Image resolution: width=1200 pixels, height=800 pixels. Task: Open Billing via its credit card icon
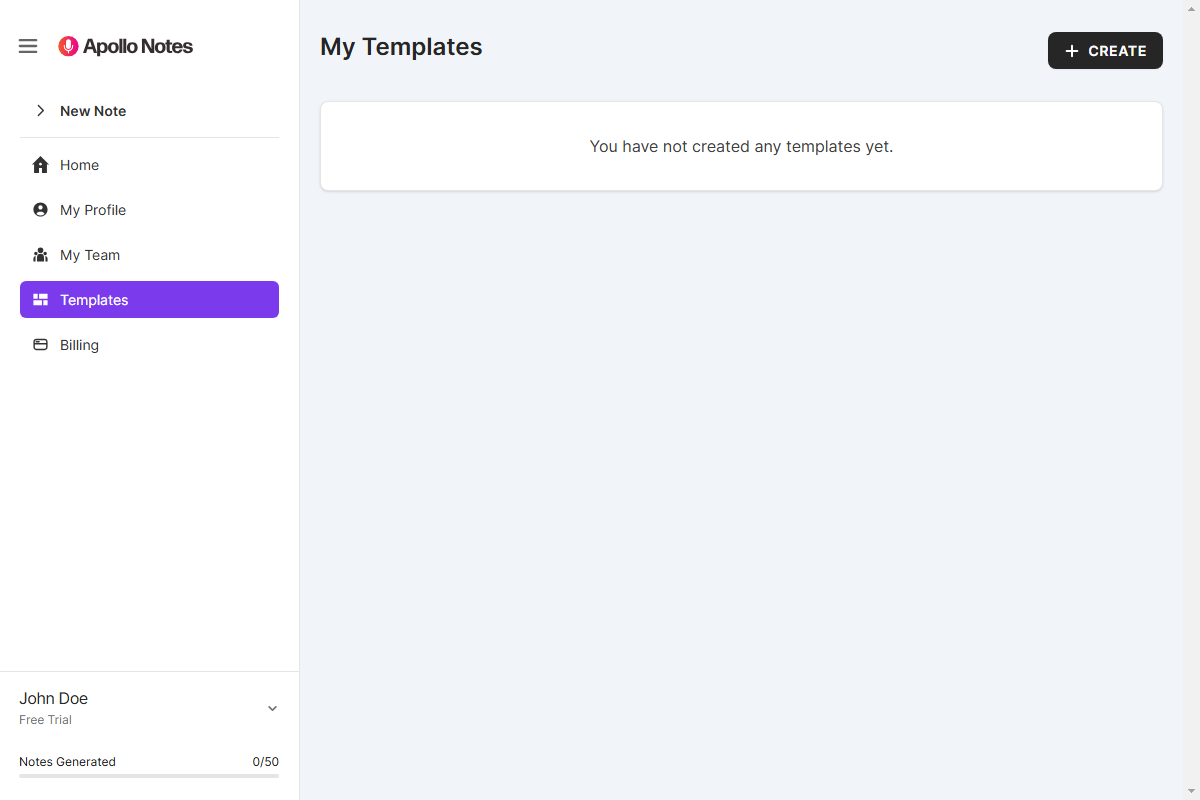(40, 344)
